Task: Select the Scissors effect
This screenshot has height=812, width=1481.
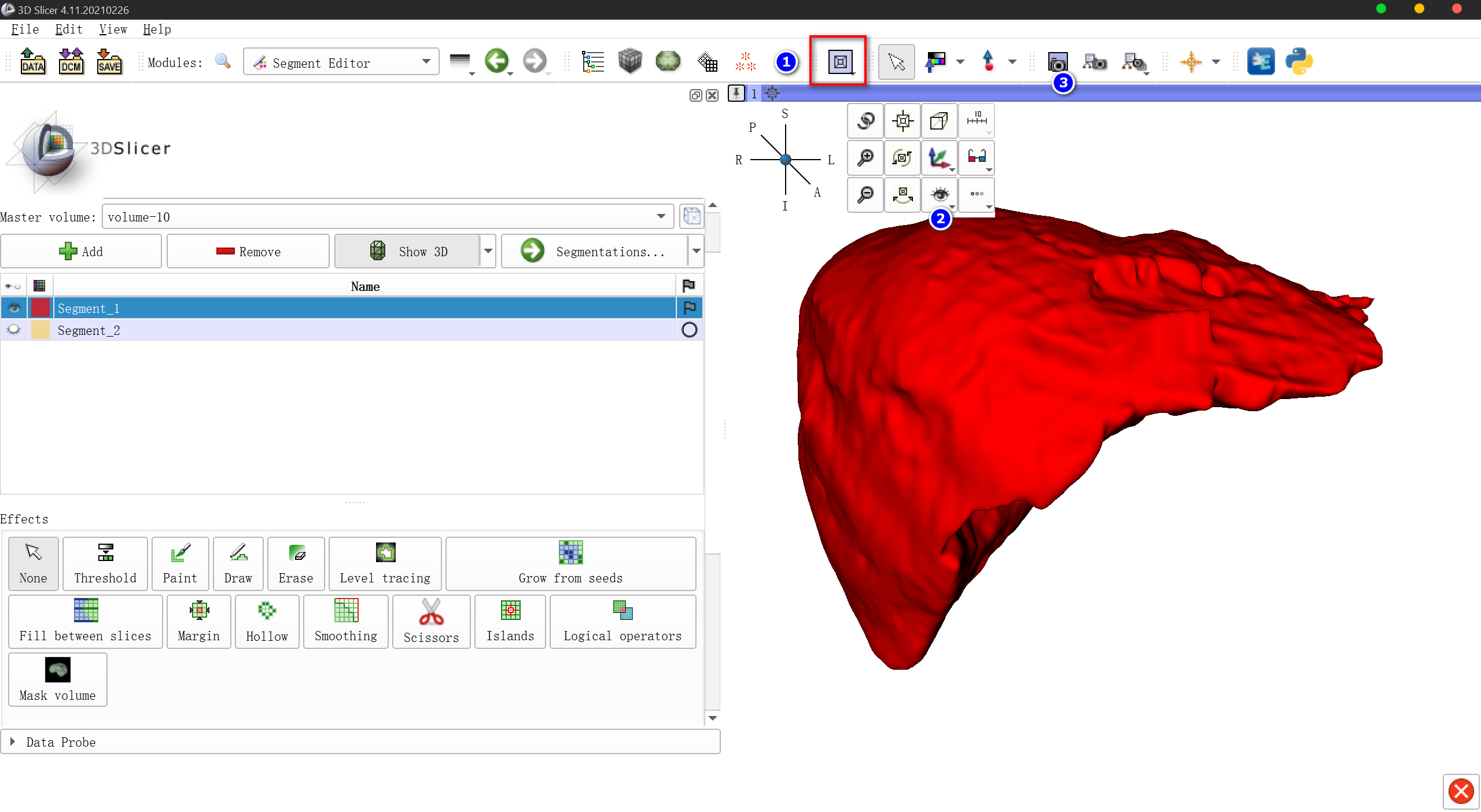Action: click(x=430, y=622)
